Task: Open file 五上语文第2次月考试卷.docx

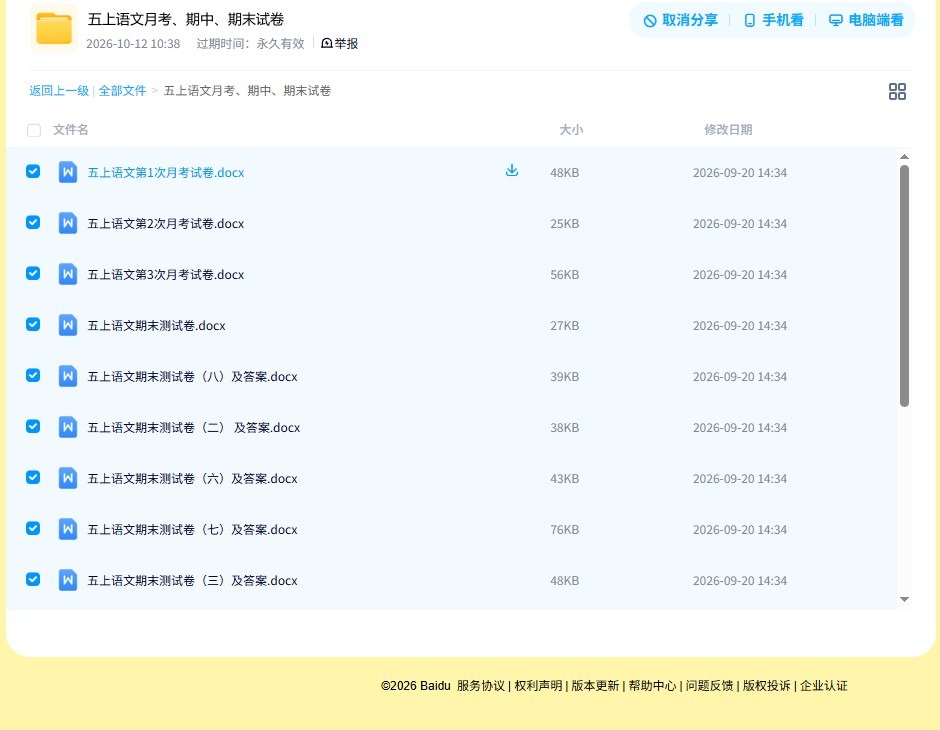Action: 166,224
